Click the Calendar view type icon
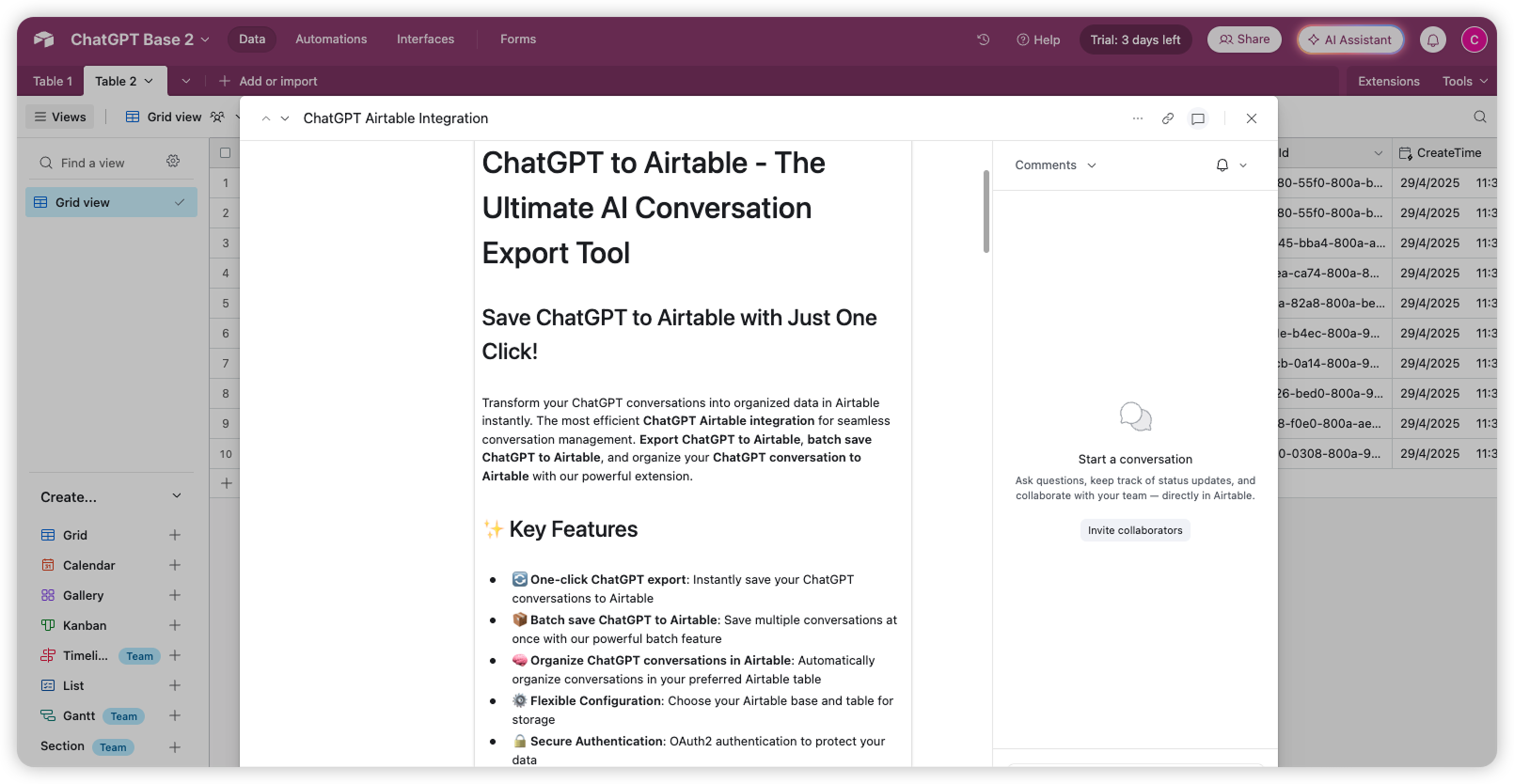This screenshot has width=1514, height=784. coord(48,565)
